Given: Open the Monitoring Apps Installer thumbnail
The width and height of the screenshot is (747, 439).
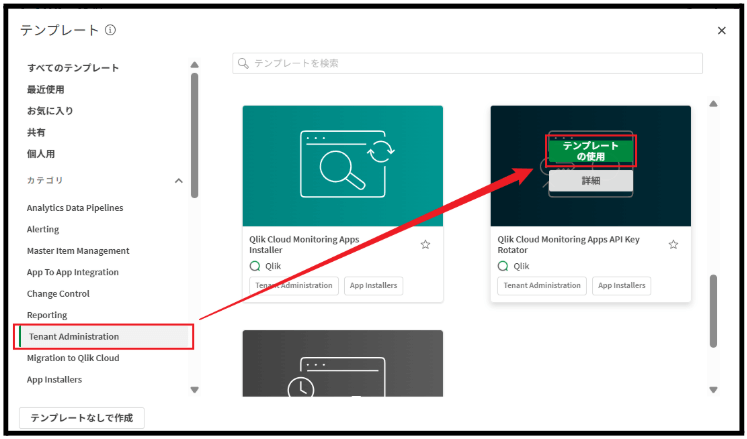Looking at the screenshot, I should coord(342,165).
